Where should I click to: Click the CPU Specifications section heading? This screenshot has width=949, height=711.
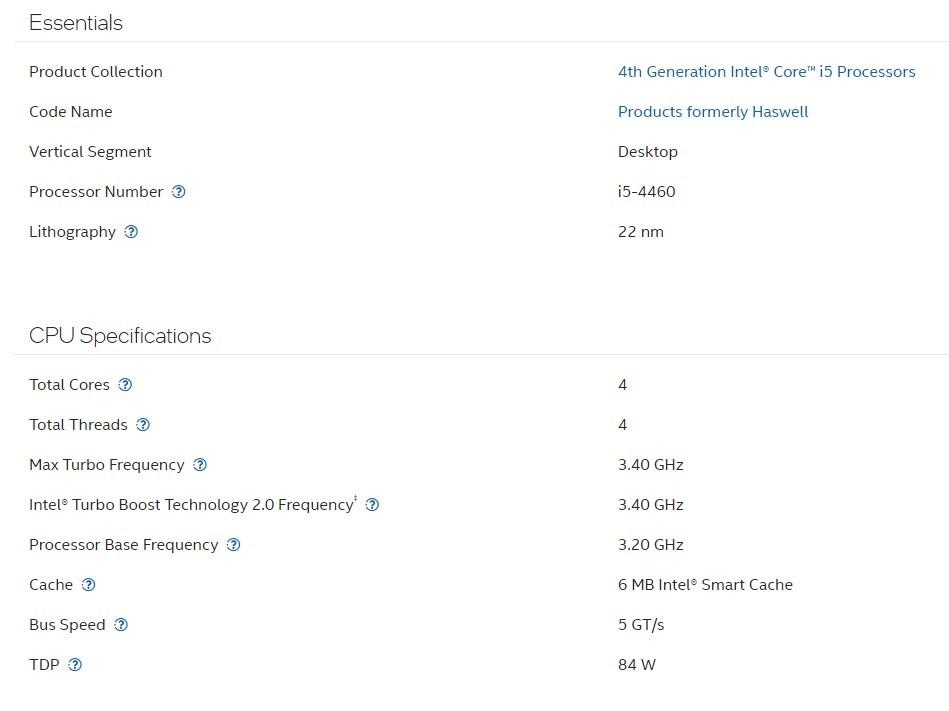[120, 336]
